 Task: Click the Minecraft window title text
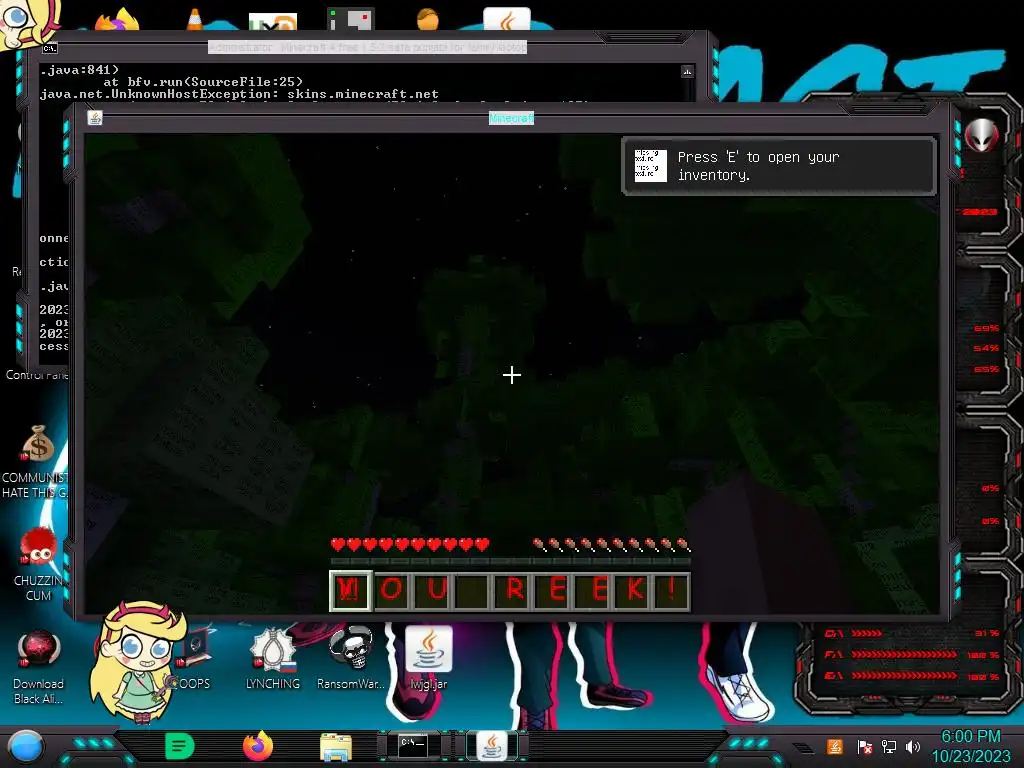(x=511, y=118)
